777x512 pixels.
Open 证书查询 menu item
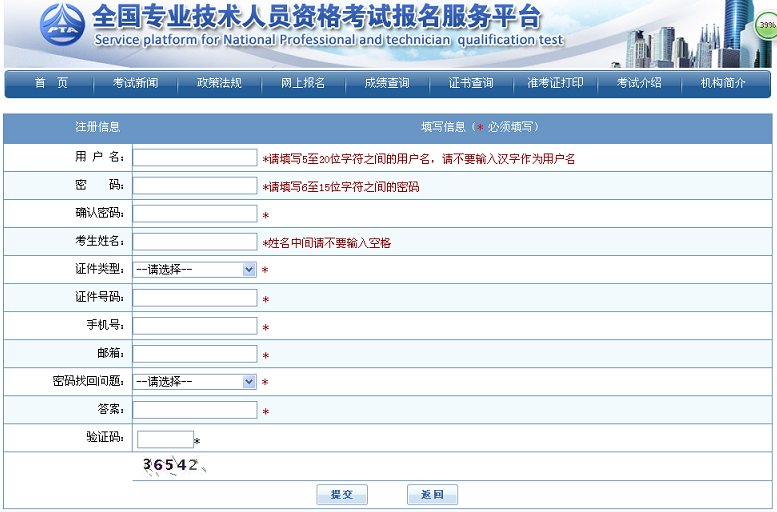click(x=471, y=83)
